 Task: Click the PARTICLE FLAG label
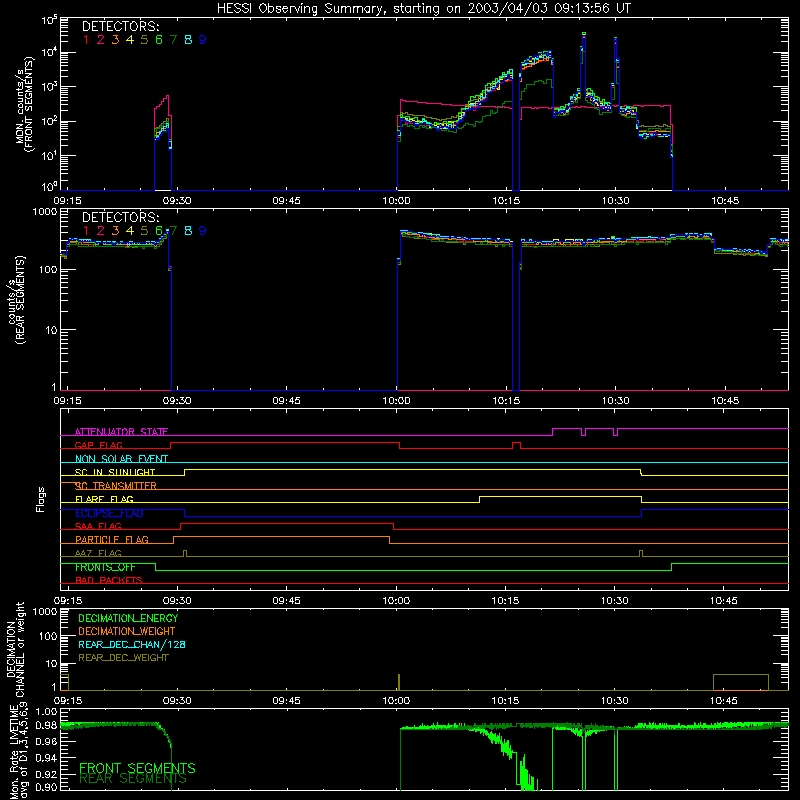tap(112, 540)
